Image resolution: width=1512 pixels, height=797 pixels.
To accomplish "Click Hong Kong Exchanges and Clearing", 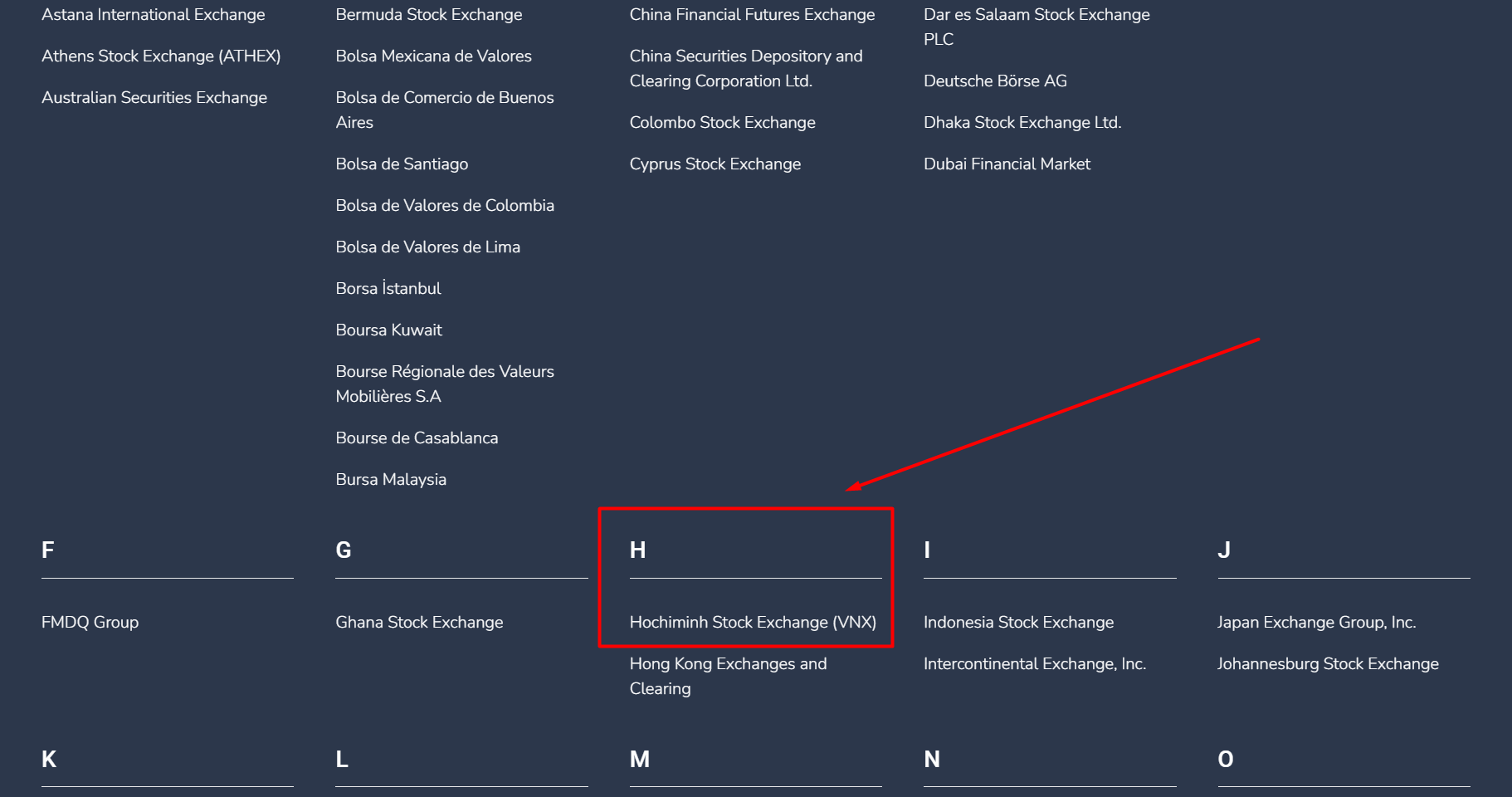I will 729,676.
